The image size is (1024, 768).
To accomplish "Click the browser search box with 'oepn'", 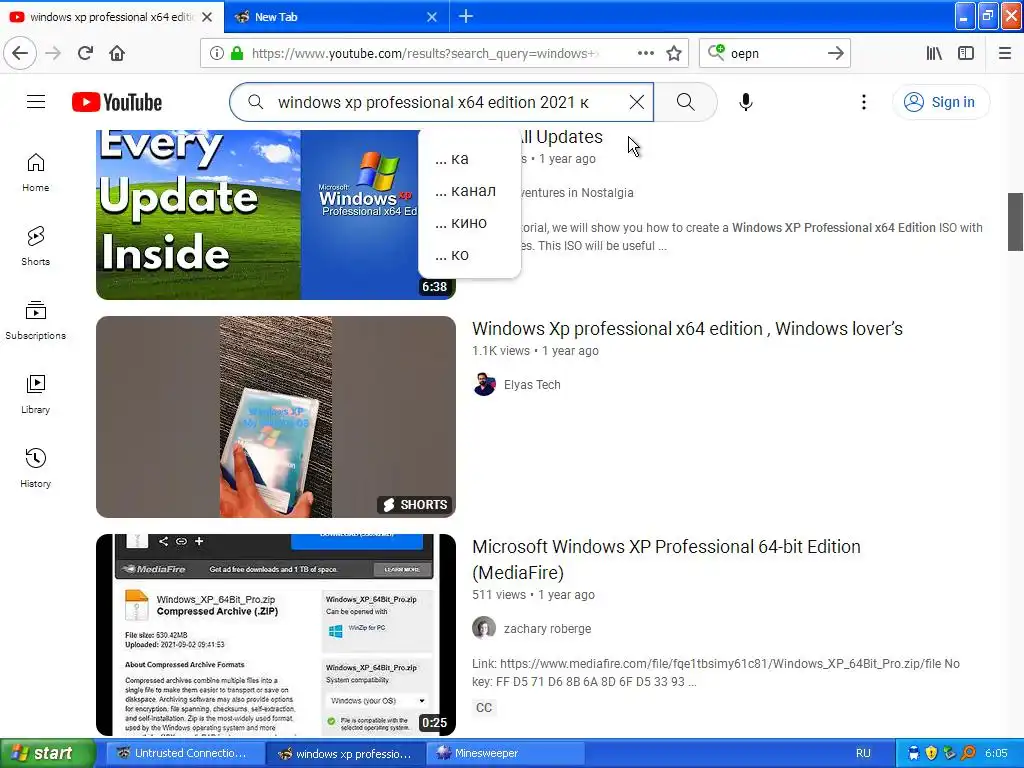I will [774, 54].
